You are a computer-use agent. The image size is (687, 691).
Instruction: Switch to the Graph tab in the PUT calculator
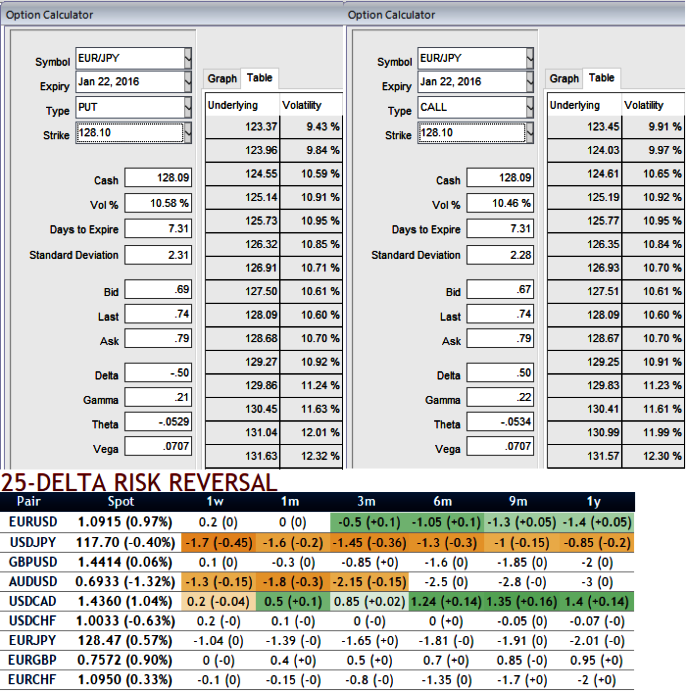pos(222,79)
